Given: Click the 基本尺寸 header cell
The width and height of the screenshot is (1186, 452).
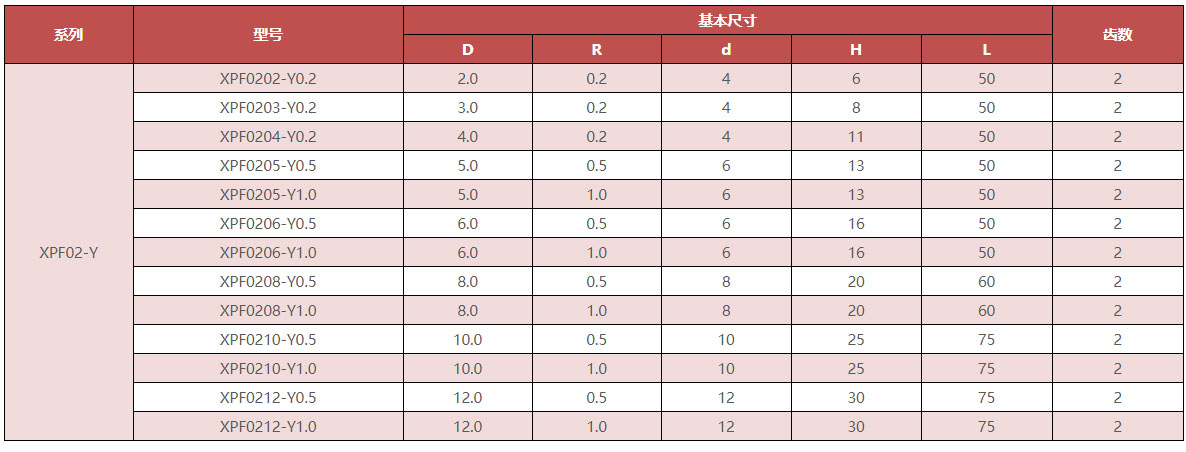Looking at the screenshot, I should tap(727, 20).
